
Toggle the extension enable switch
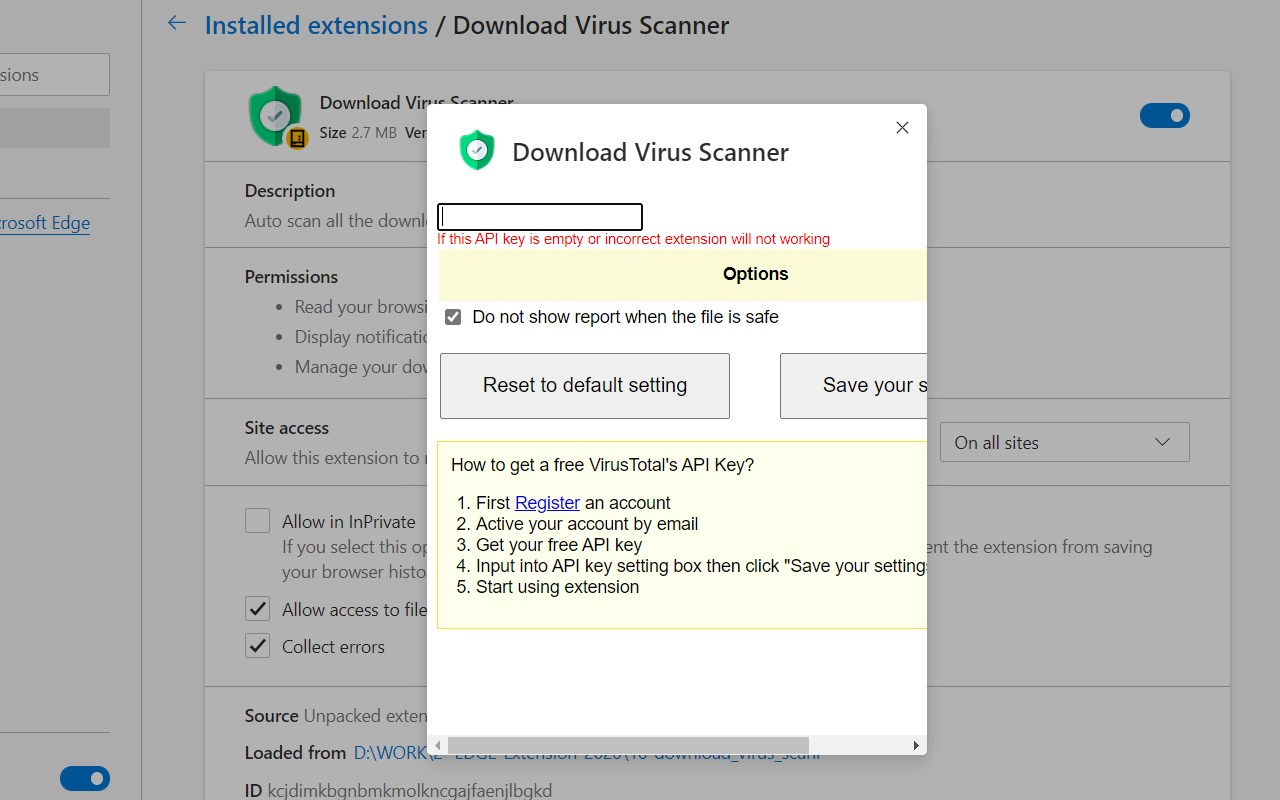pos(1164,116)
